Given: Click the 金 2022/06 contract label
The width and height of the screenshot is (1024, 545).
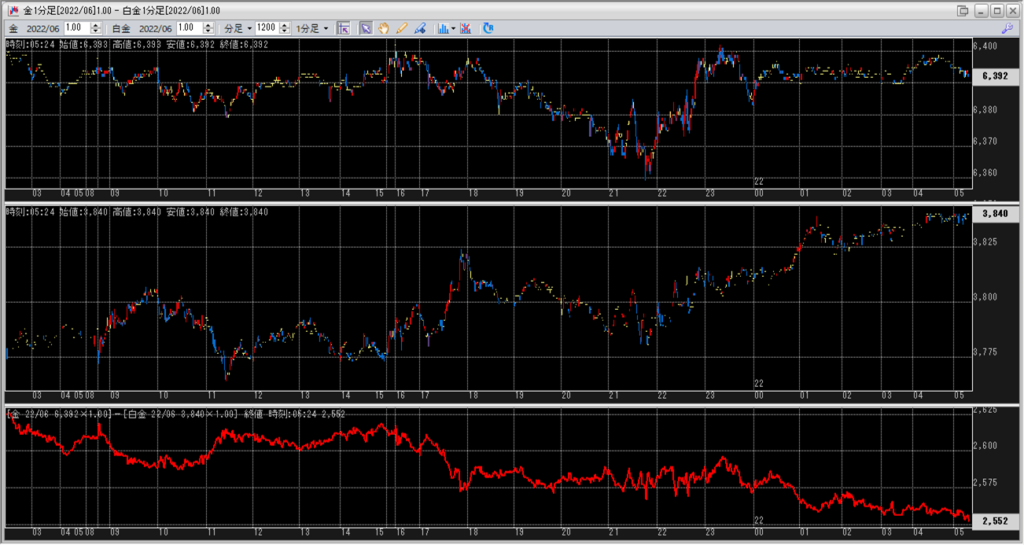Looking at the screenshot, I should point(35,29).
